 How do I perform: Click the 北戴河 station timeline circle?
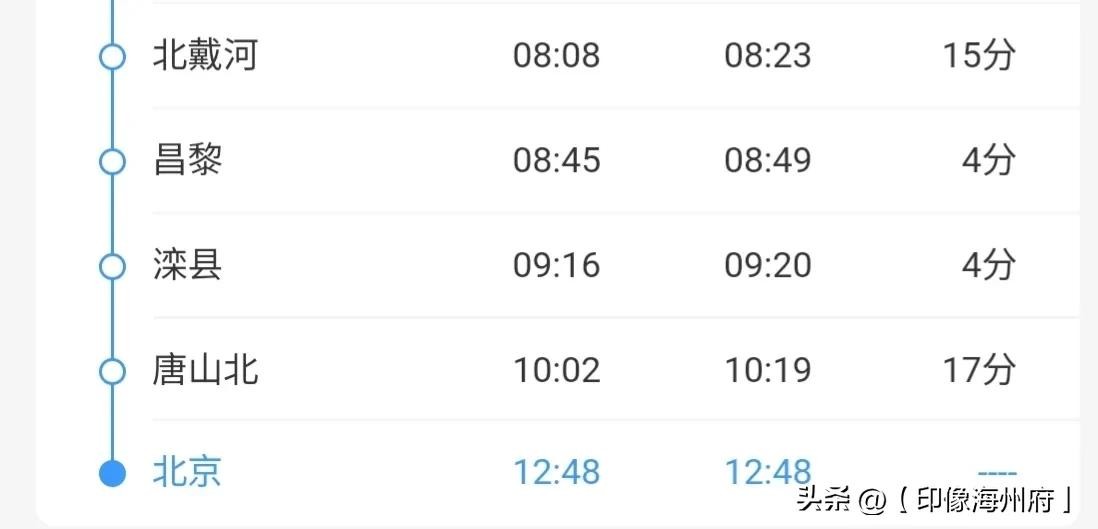(x=113, y=56)
